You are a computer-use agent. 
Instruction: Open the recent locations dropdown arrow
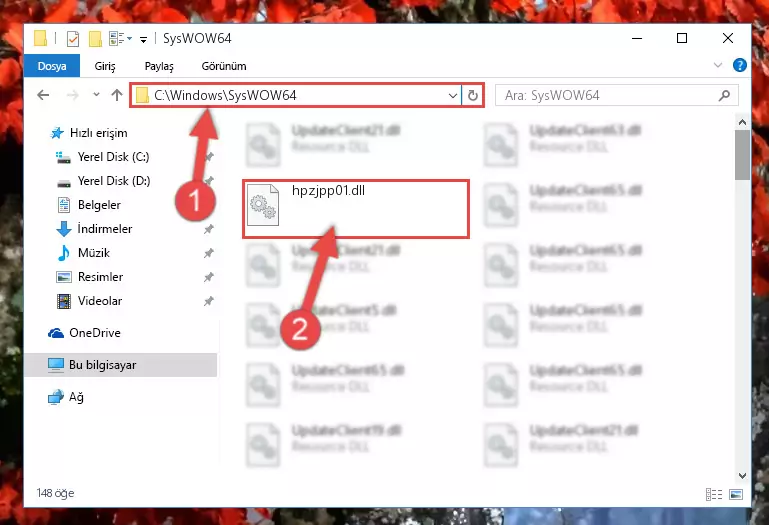(96, 94)
